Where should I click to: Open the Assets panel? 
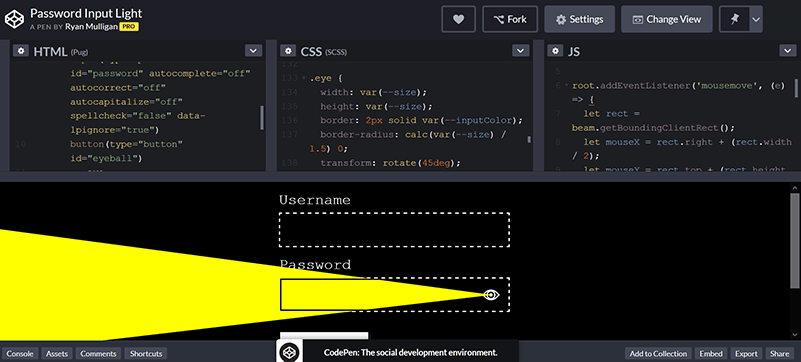57,353
